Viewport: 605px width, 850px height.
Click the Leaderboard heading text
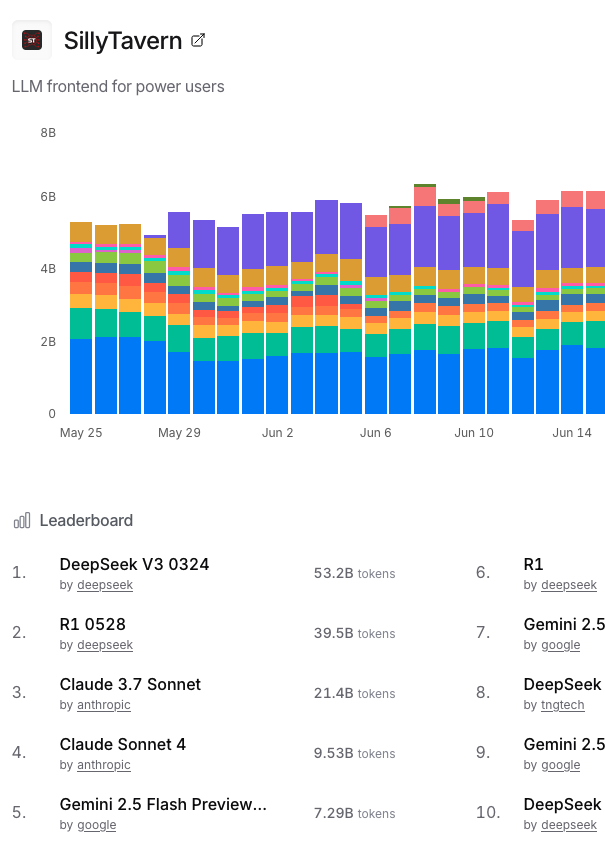coord(86,520)
